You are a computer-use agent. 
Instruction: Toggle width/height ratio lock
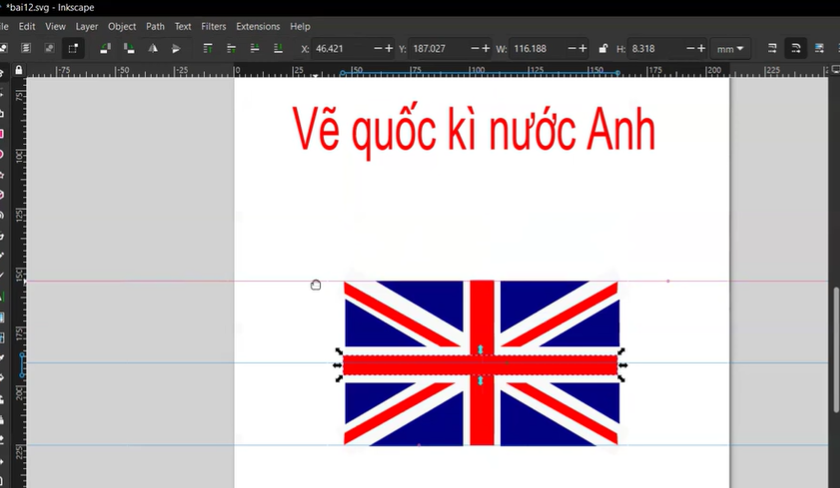(x=602, y=48)
